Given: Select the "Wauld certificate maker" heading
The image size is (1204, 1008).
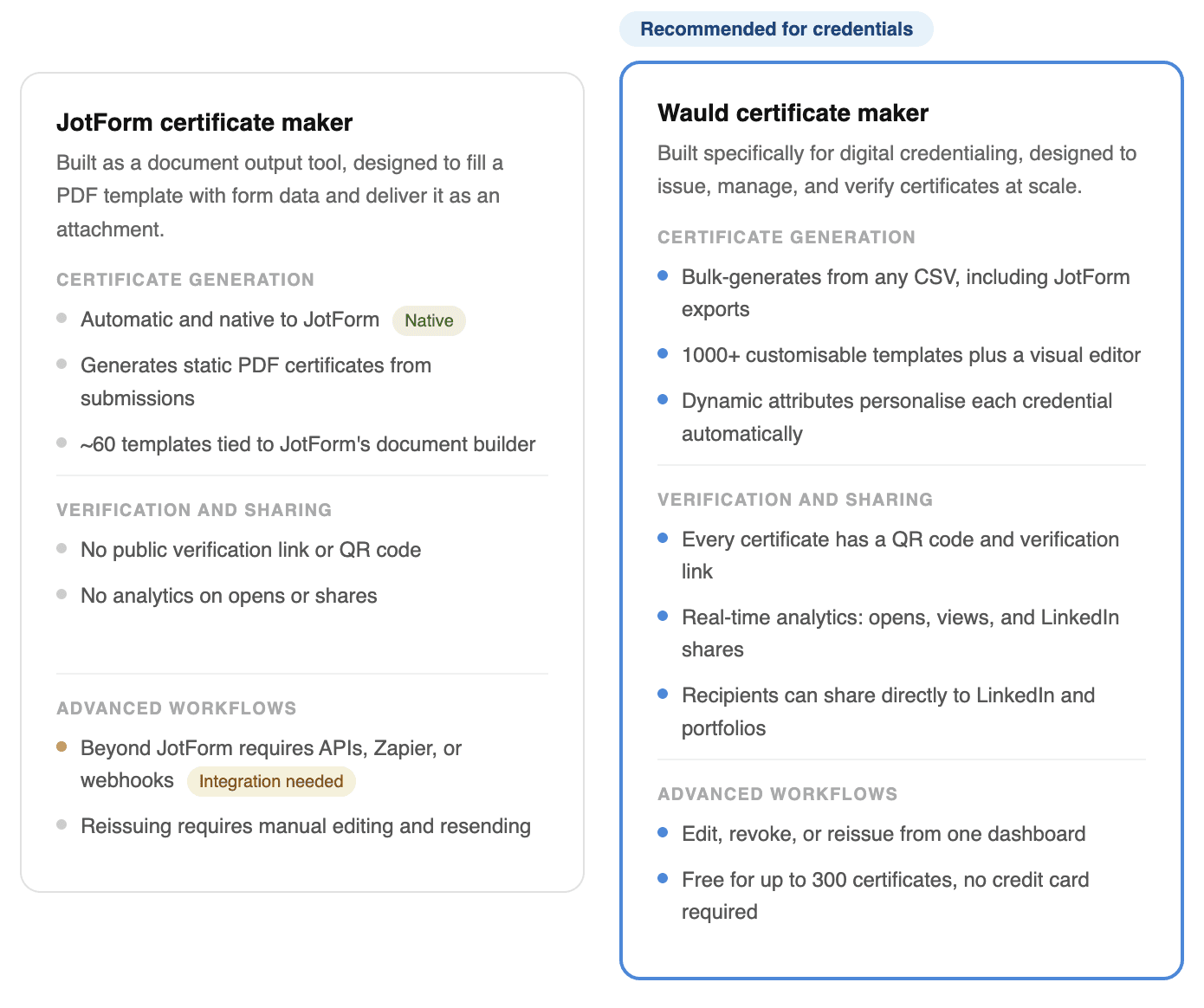Looking at the screenshot, I should click(x=793, y=113).
